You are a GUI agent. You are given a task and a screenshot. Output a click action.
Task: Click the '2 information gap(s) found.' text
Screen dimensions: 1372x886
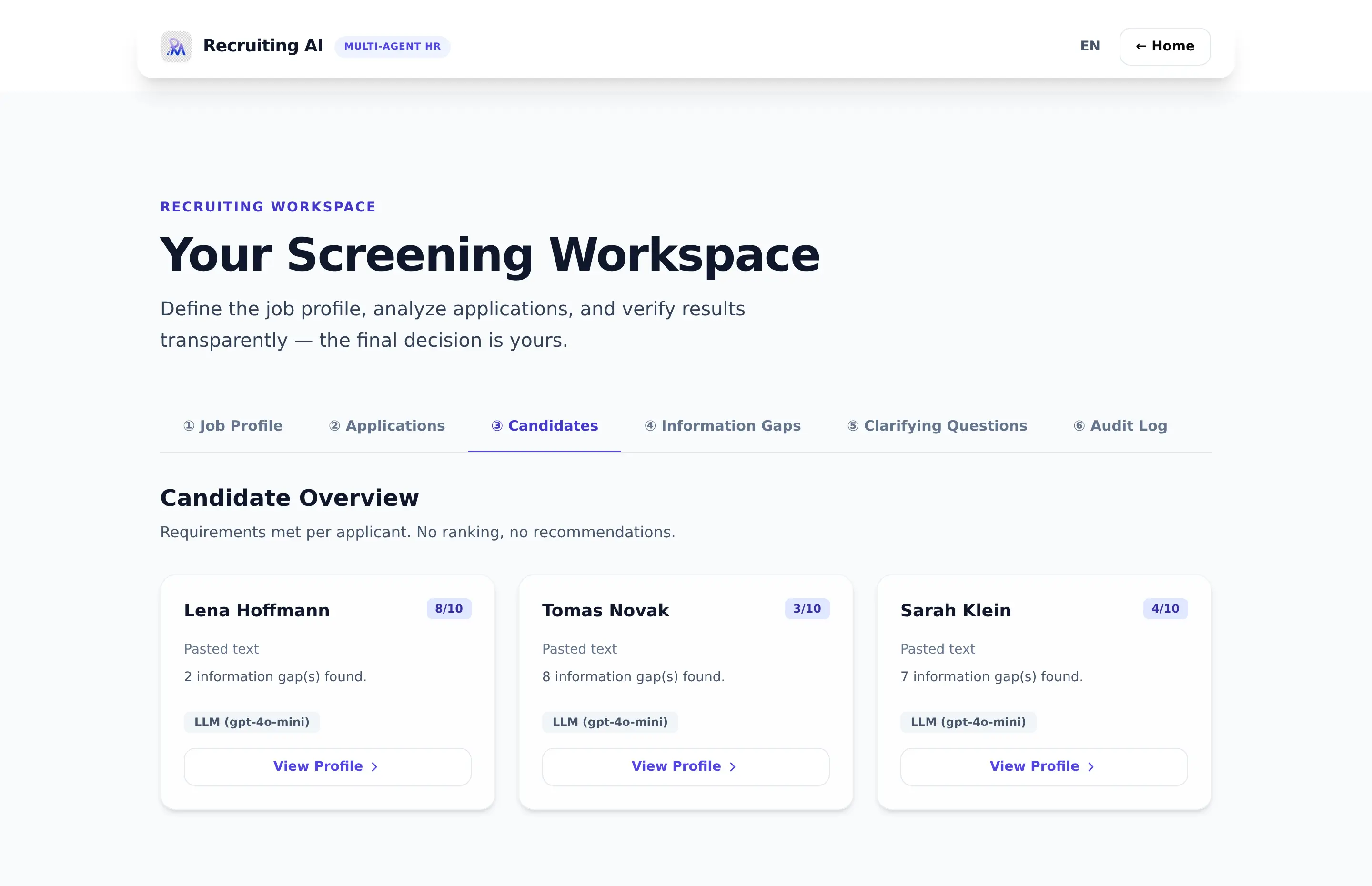tap(275, 676)
